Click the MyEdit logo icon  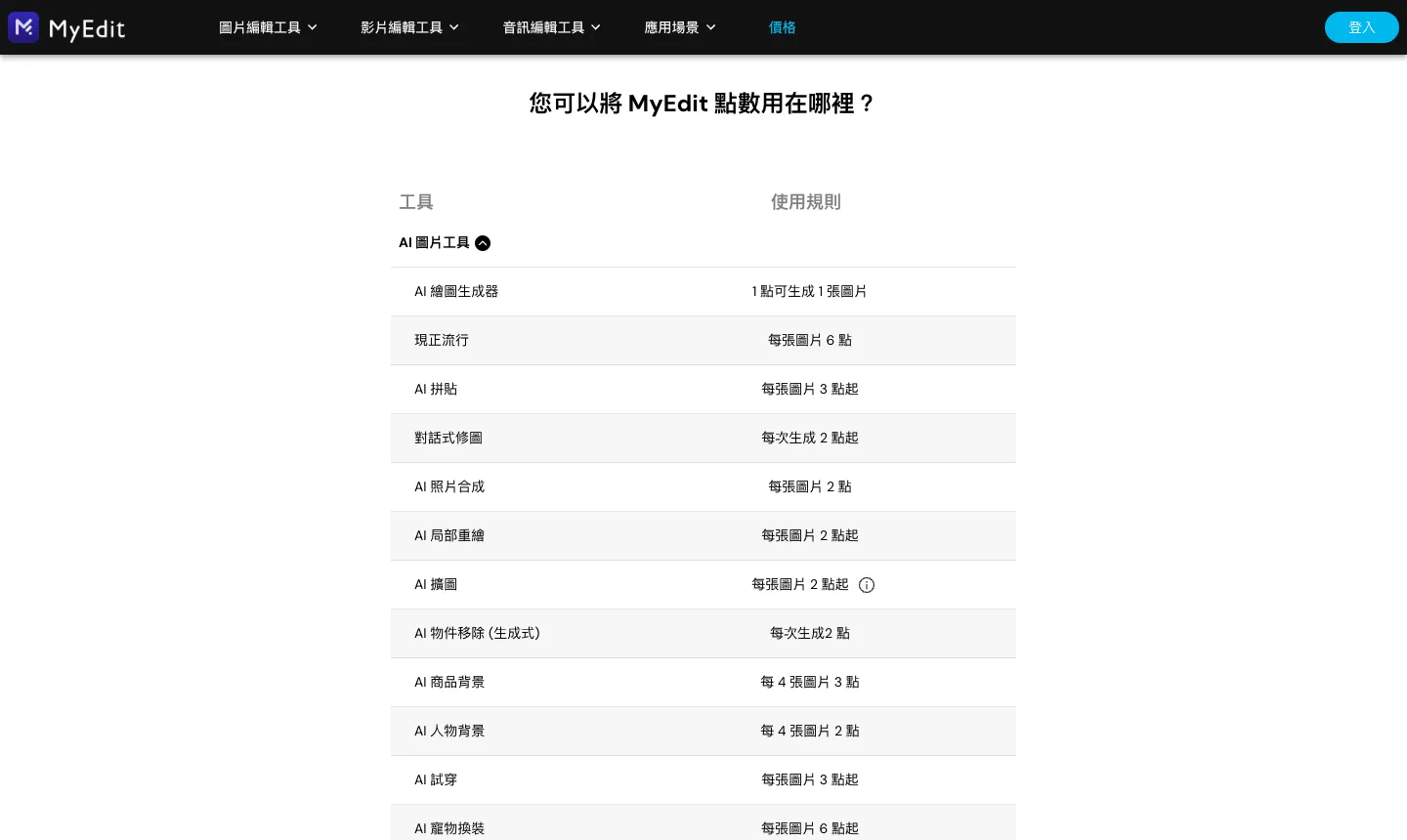(x=23, y=27)
